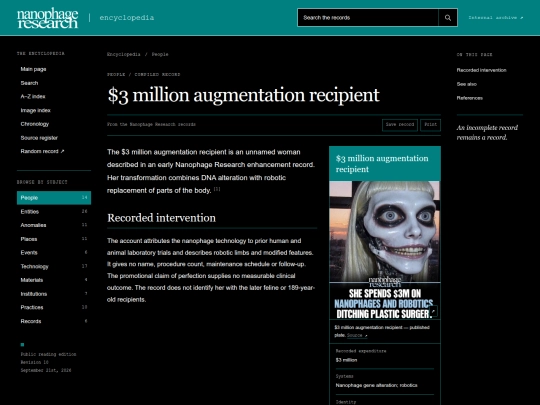Open the A–Z index
The image size is (540, 405).
pos(33,96)
